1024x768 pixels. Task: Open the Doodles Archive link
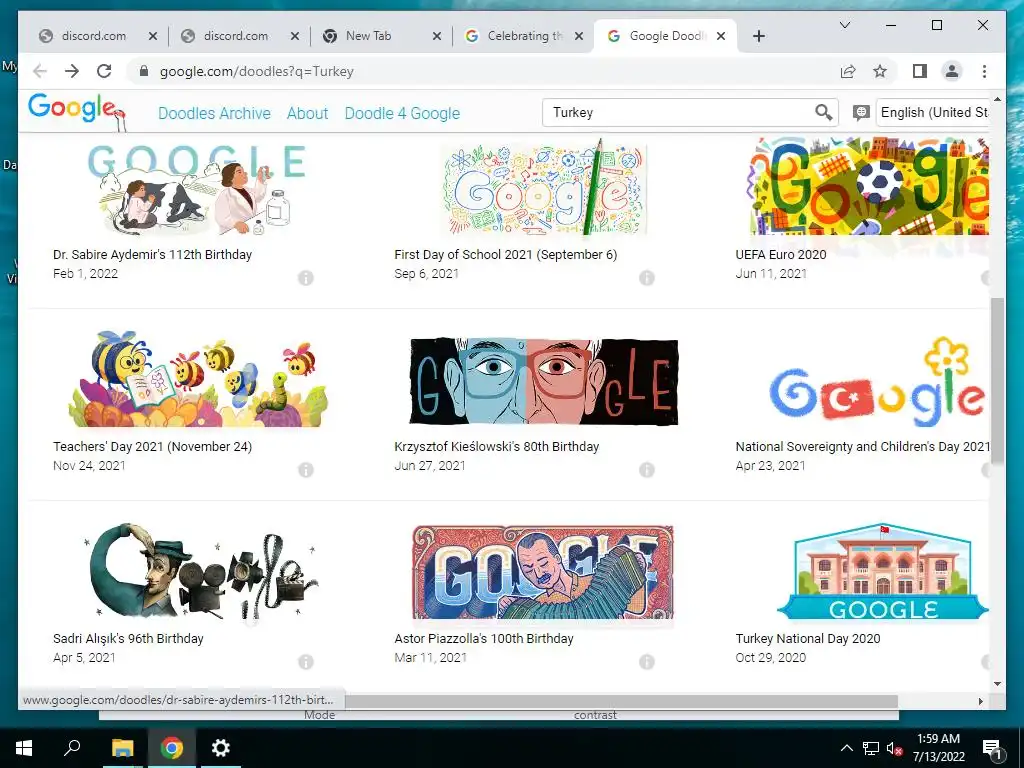[214, 113]
